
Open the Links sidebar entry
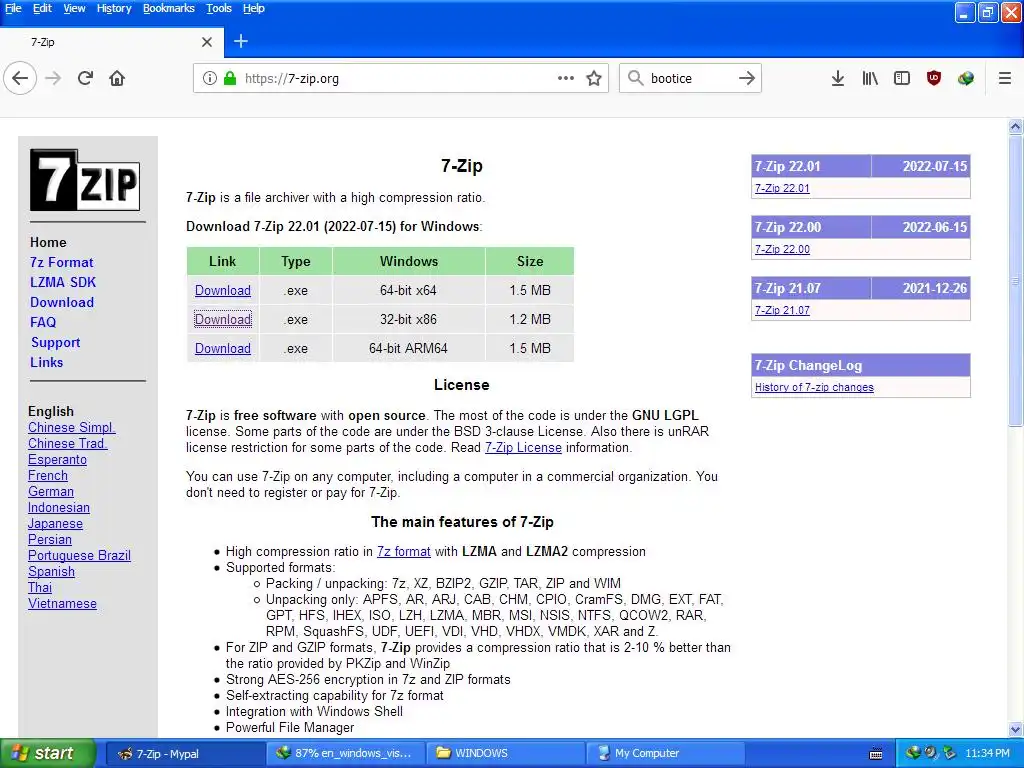46,362
